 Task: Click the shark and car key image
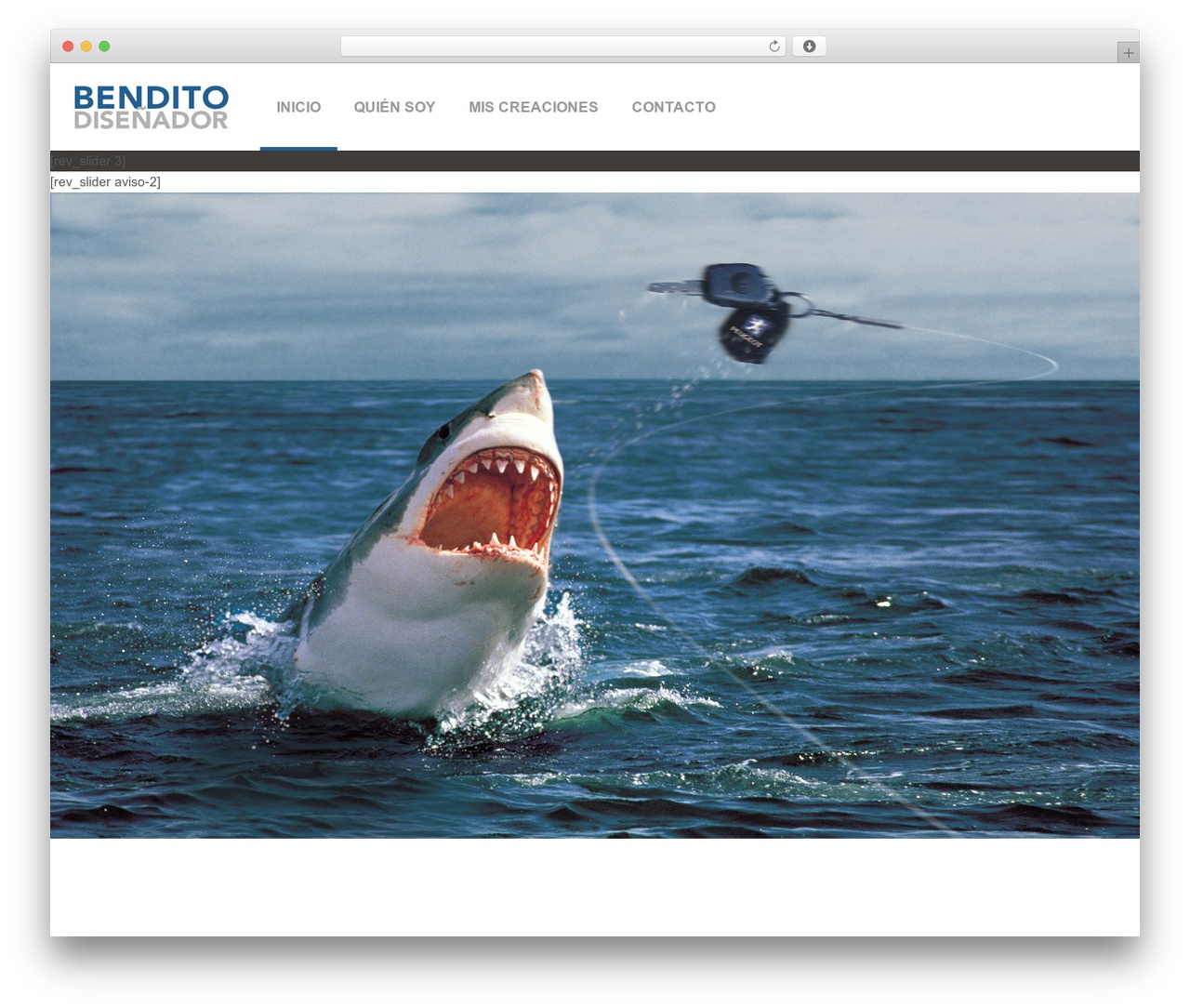tap(595, 515)
